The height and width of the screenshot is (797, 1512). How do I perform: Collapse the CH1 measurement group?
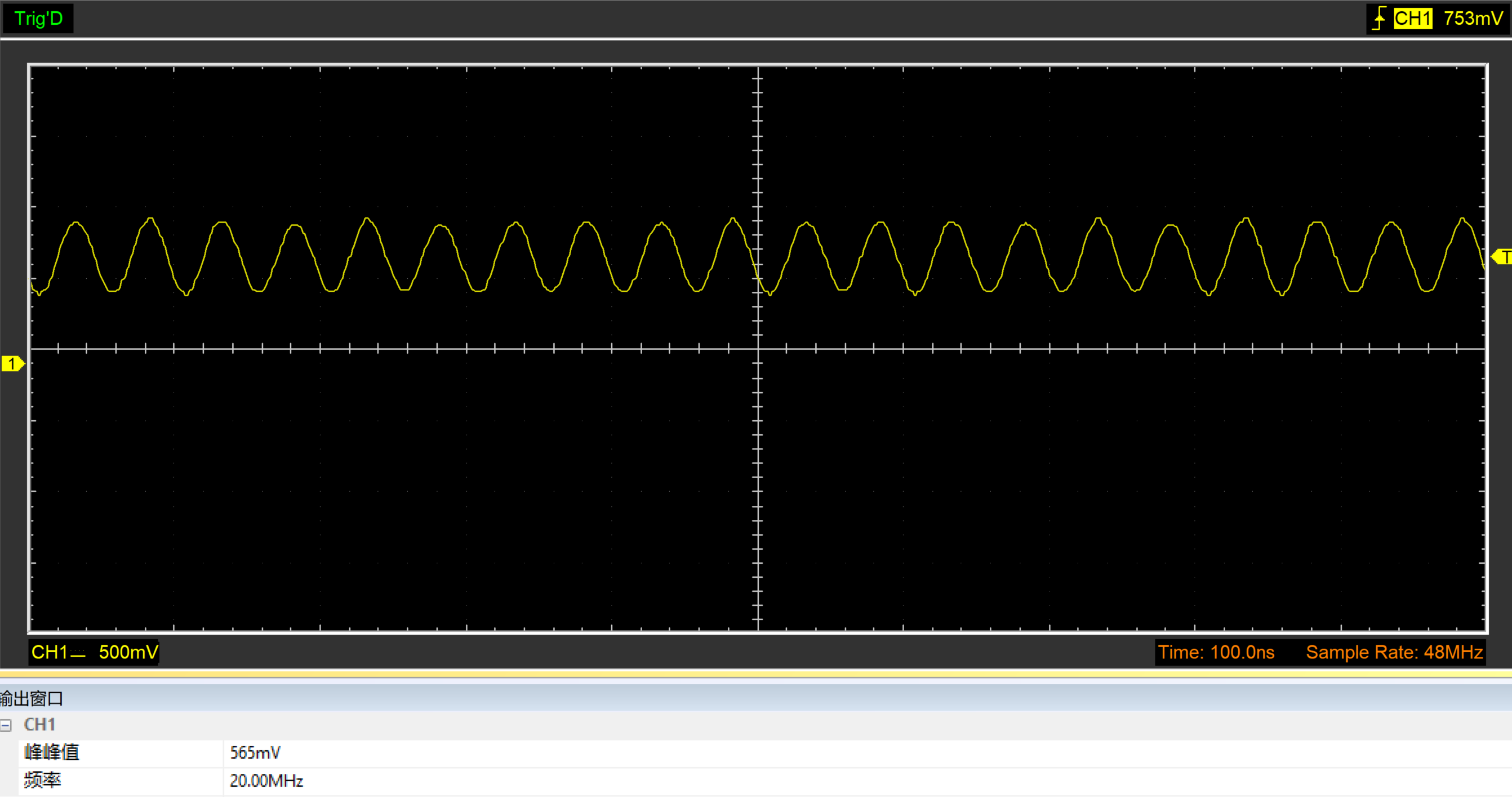(6, 725)
